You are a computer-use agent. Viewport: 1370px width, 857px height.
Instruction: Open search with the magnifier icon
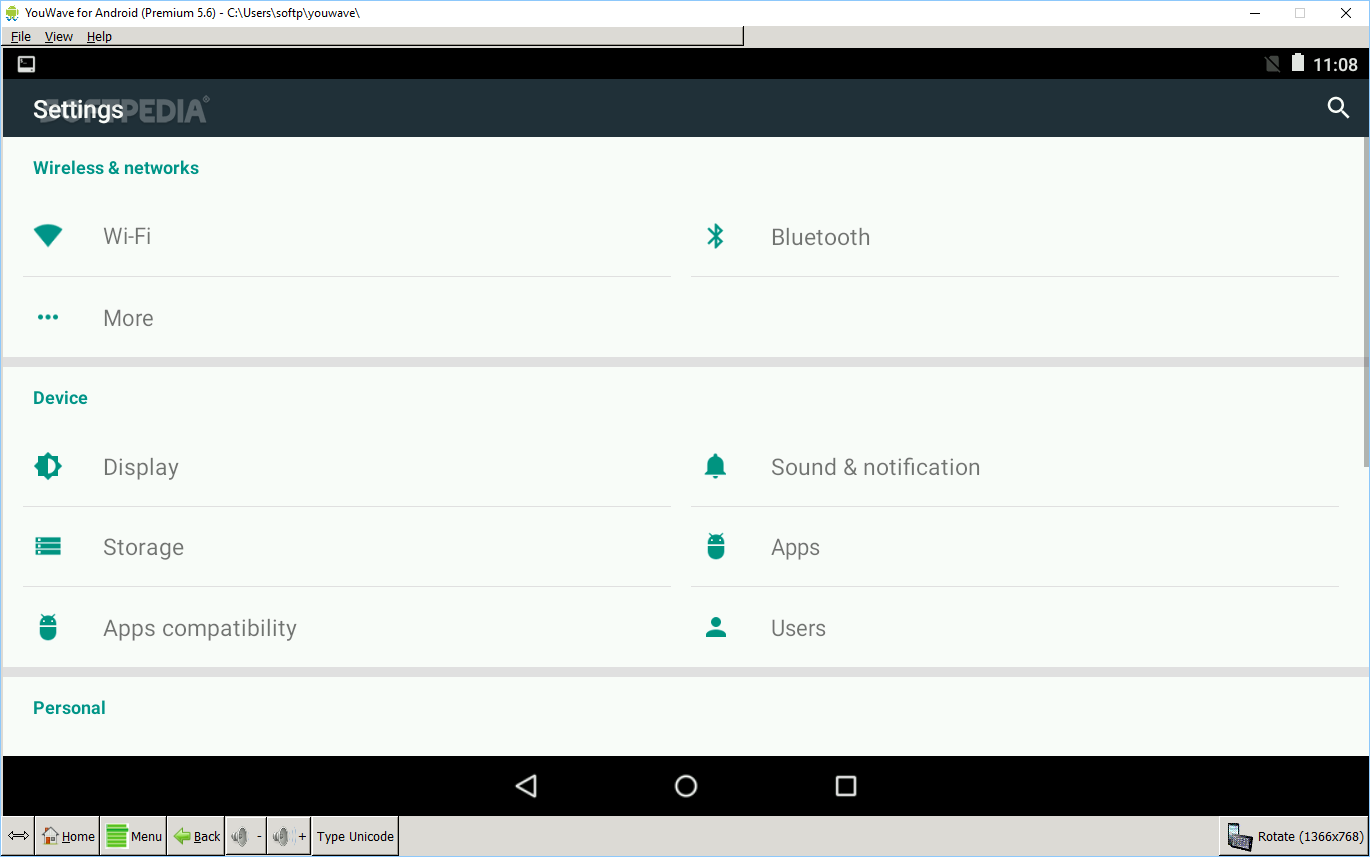coord(1338,108)
